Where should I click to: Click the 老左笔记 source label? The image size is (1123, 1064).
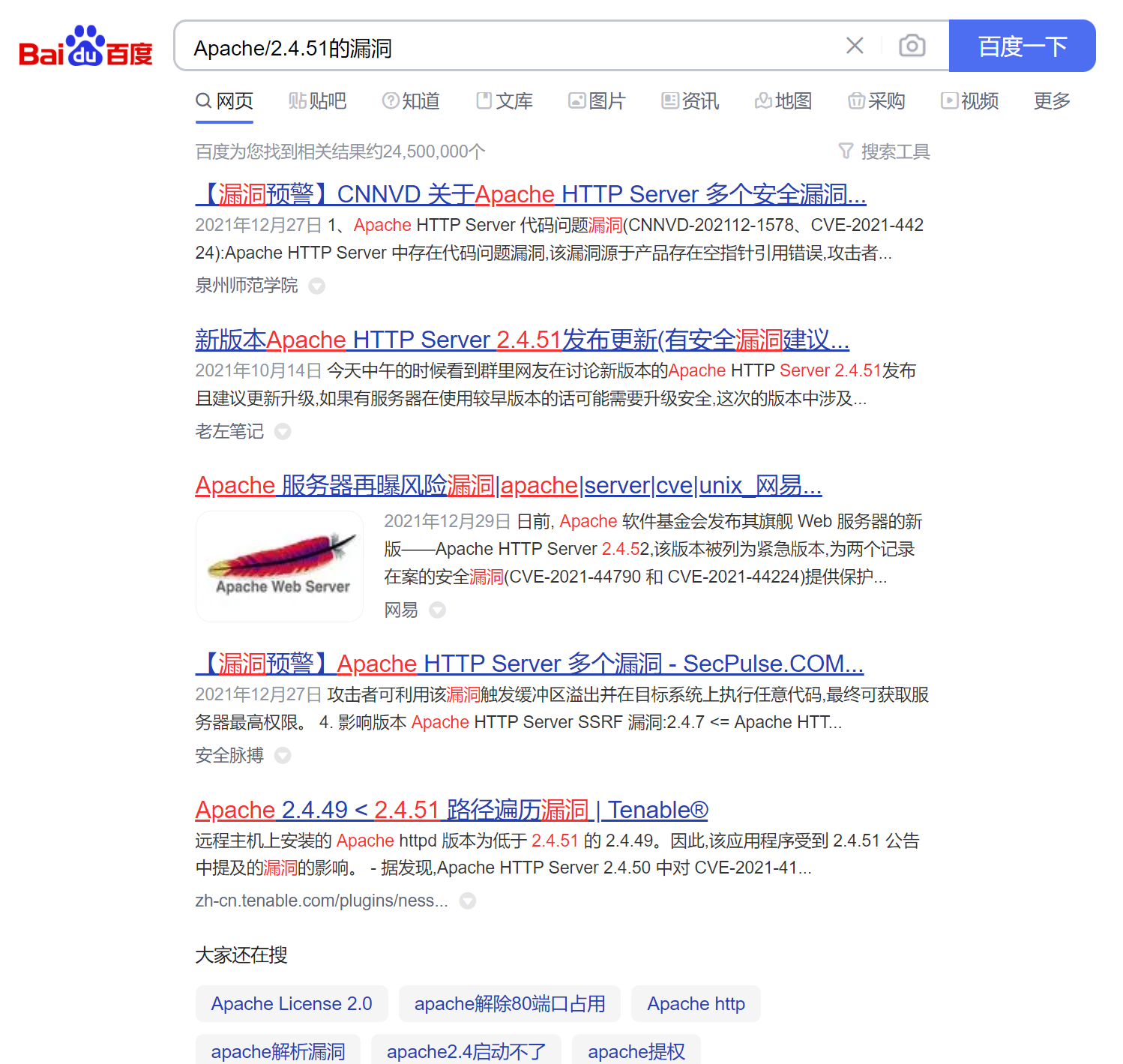click(x=229, y=431)
